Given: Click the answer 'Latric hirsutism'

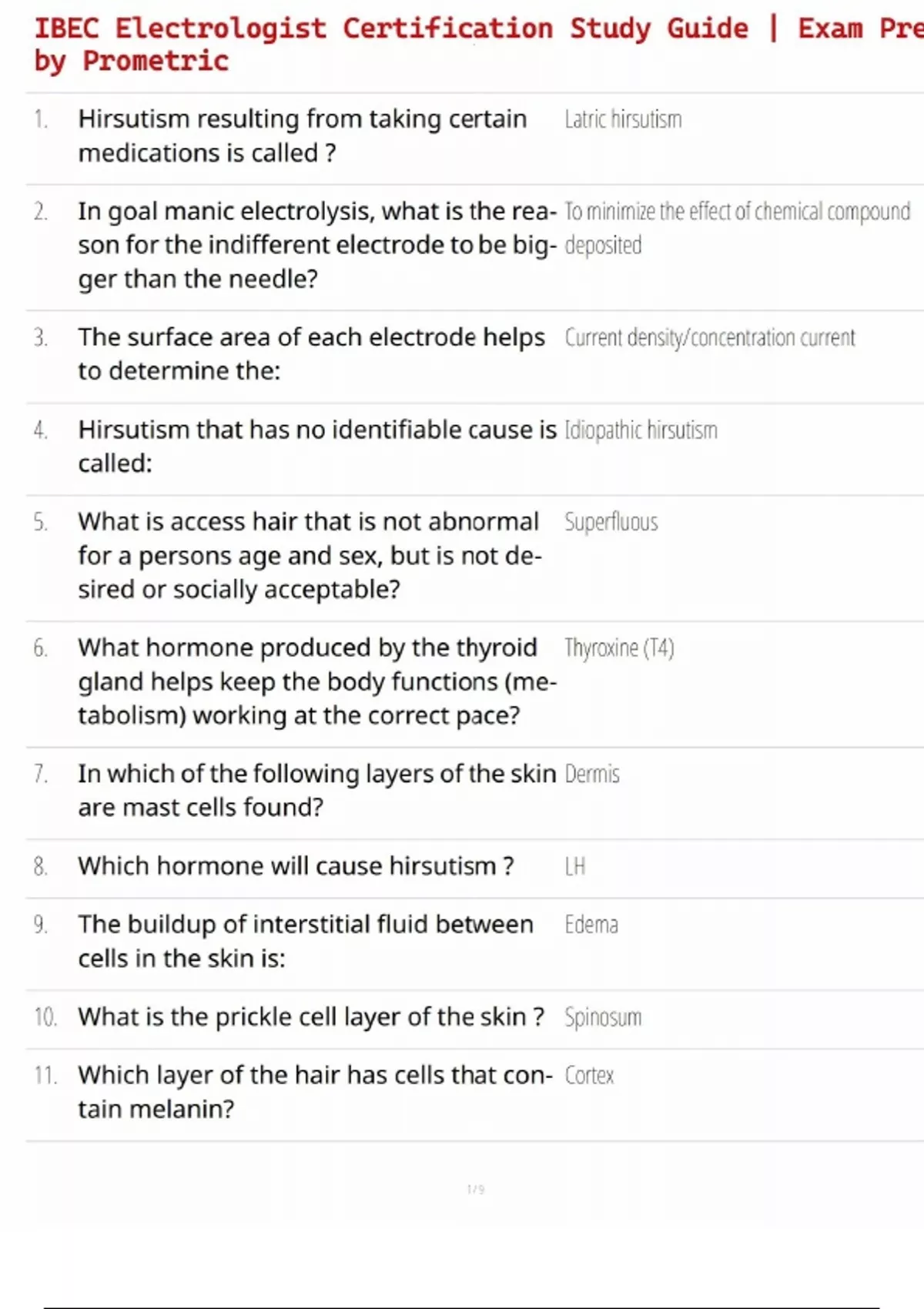Looking at the screenshot, I should (x=623, y=119).
